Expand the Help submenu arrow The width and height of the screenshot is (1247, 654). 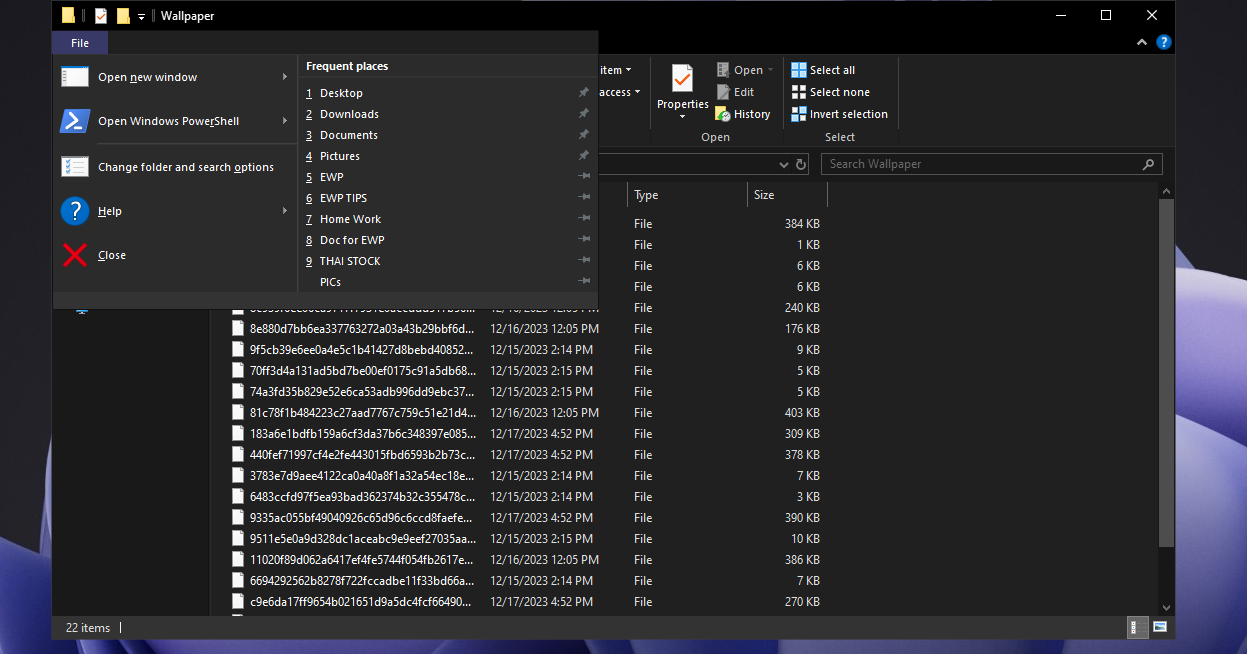[x=285, y=211]
